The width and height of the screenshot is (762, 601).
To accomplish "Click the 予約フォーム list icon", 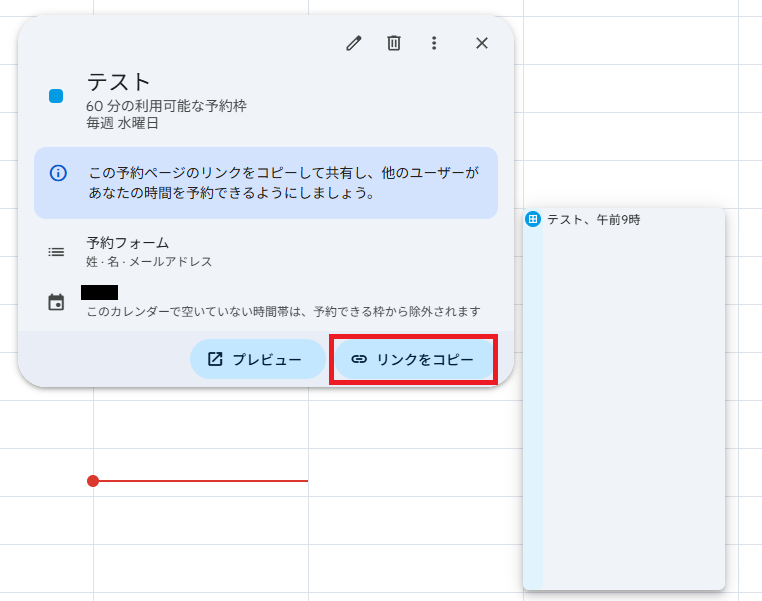I will click(x=56, y=252).
